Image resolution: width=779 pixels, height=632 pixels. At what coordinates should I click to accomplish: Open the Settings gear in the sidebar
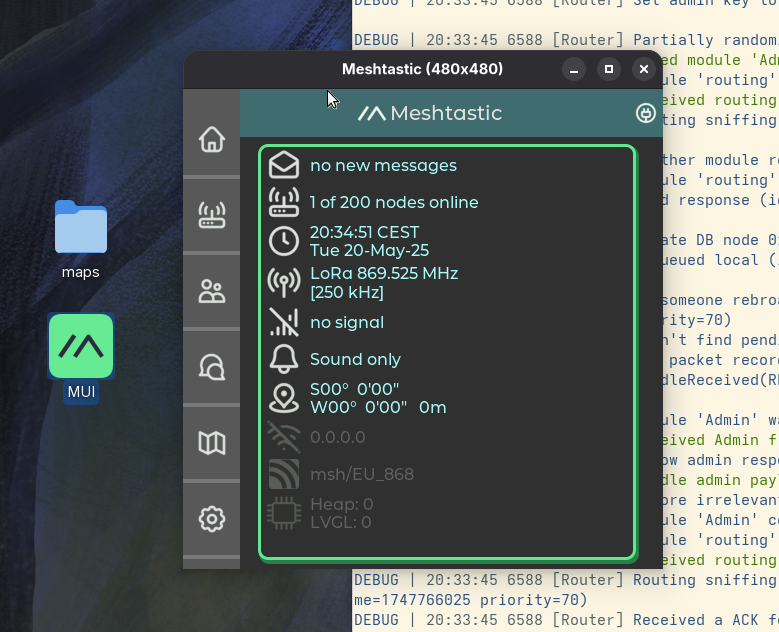click(212, 519)
